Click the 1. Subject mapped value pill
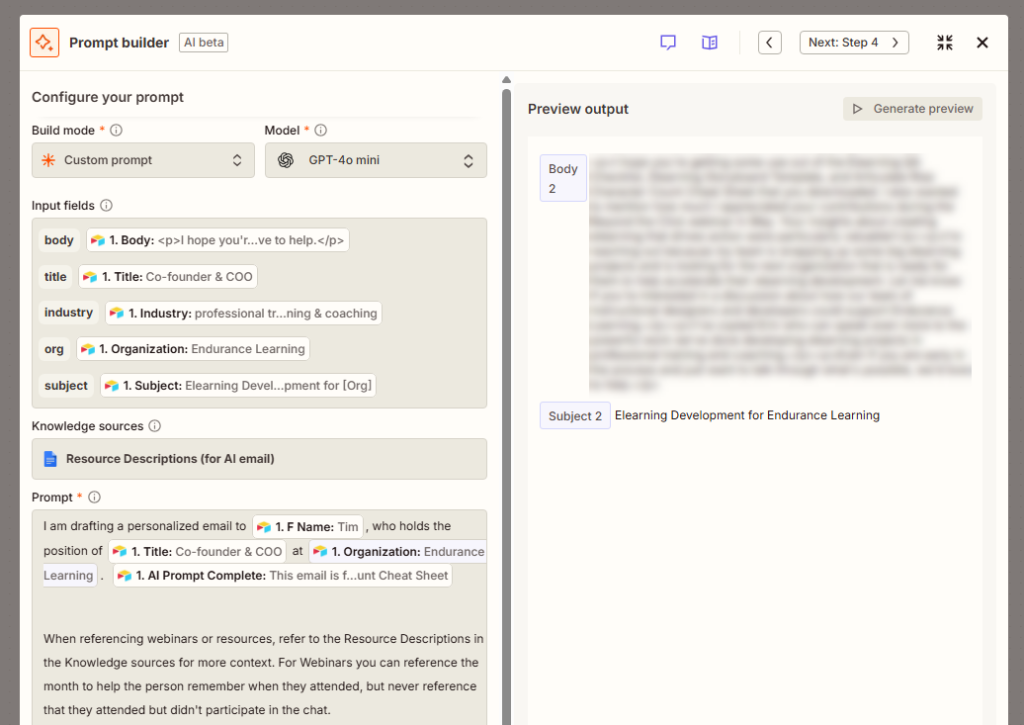Image resolution: width=1024 pixels, height=725 pixels. tap(238, 385)
